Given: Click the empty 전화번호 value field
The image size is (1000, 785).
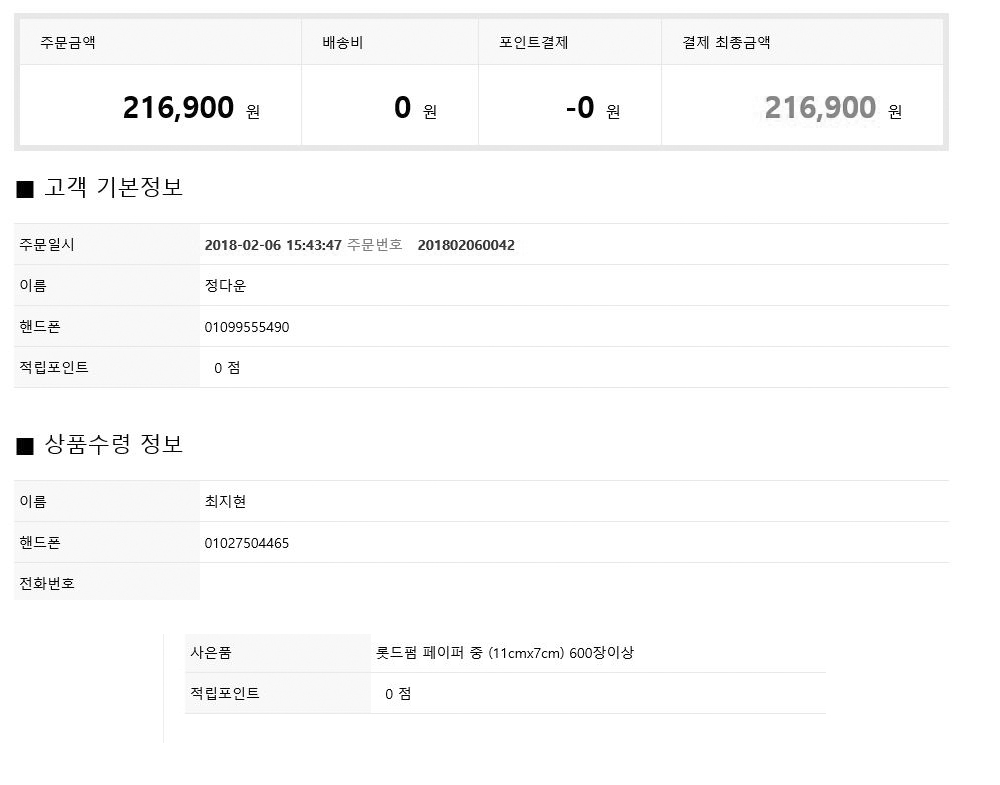Looking at the screenshot, I should tap(574, 582).
